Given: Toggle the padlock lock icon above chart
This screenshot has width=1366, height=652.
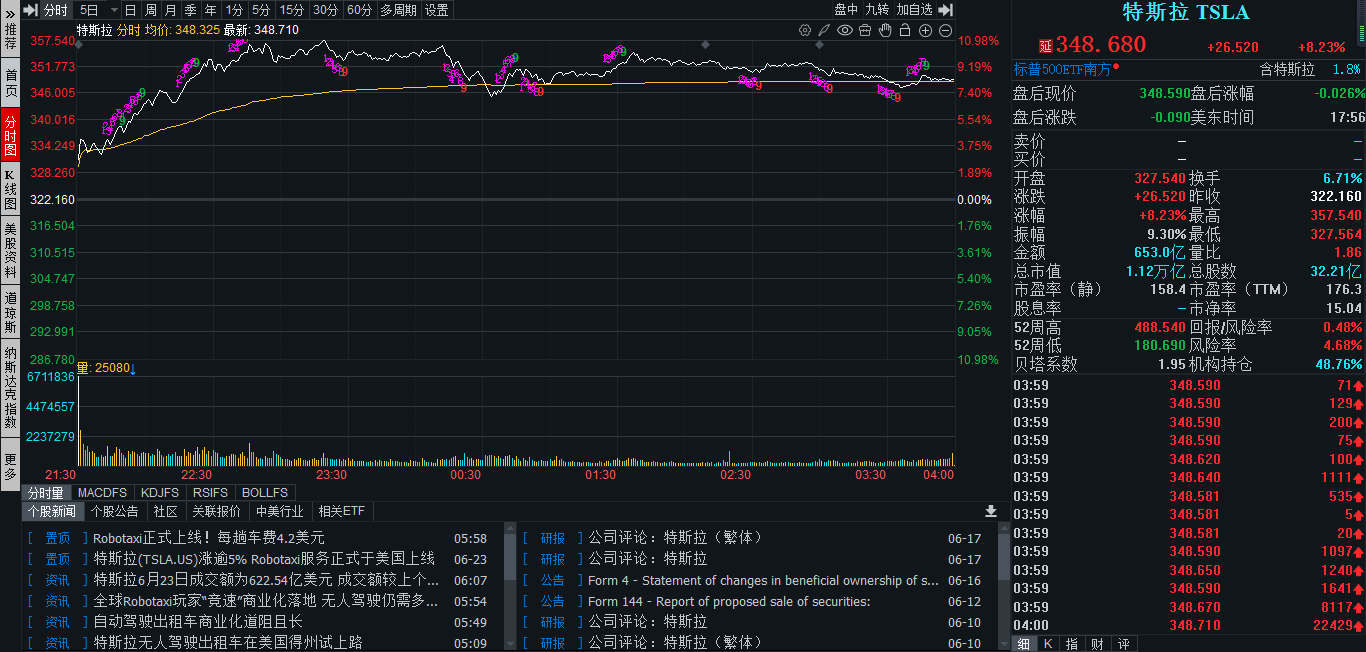Looking at the screenshot, I should (904, 30).
